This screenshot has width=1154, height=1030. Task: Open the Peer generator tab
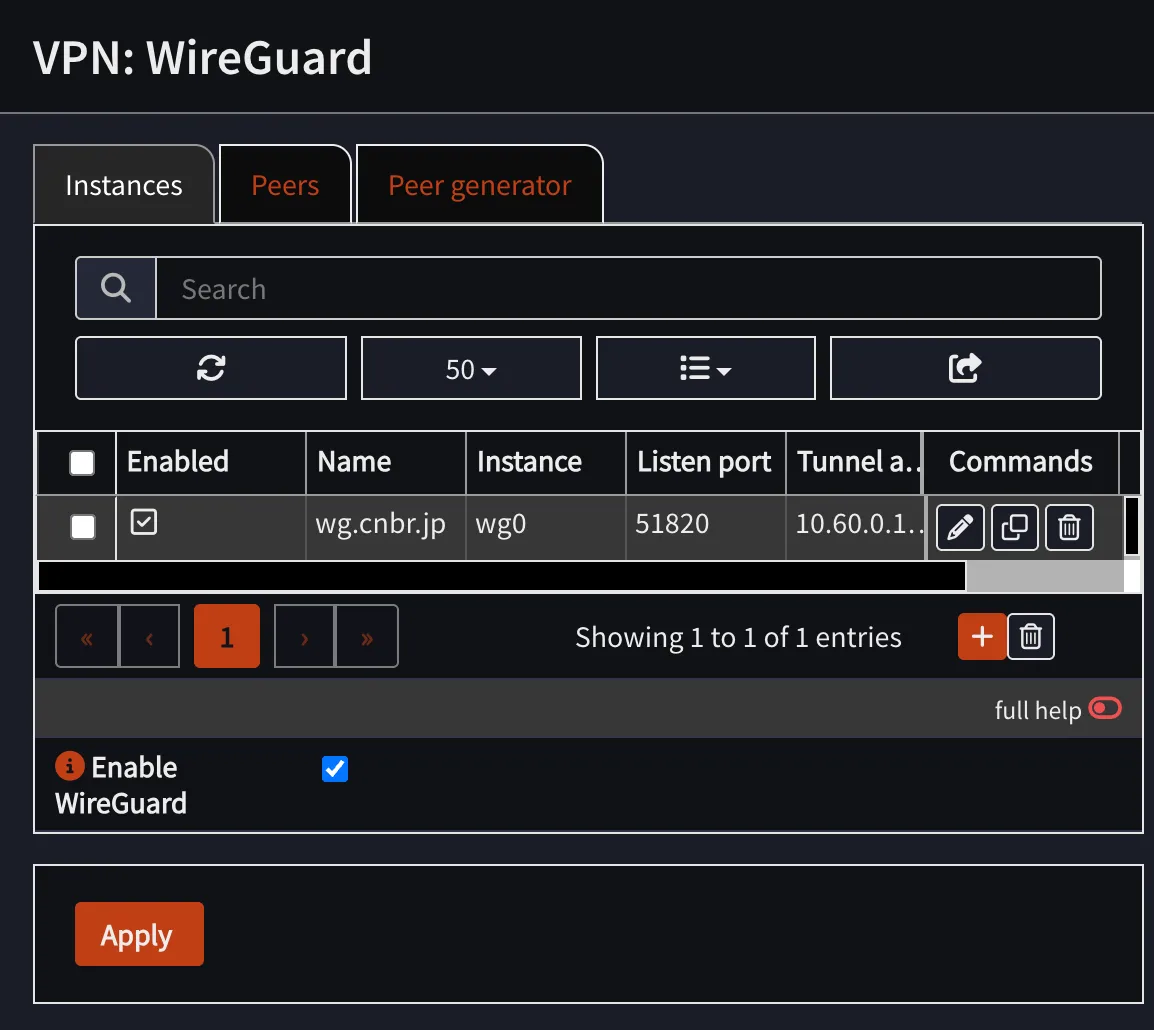479,184
